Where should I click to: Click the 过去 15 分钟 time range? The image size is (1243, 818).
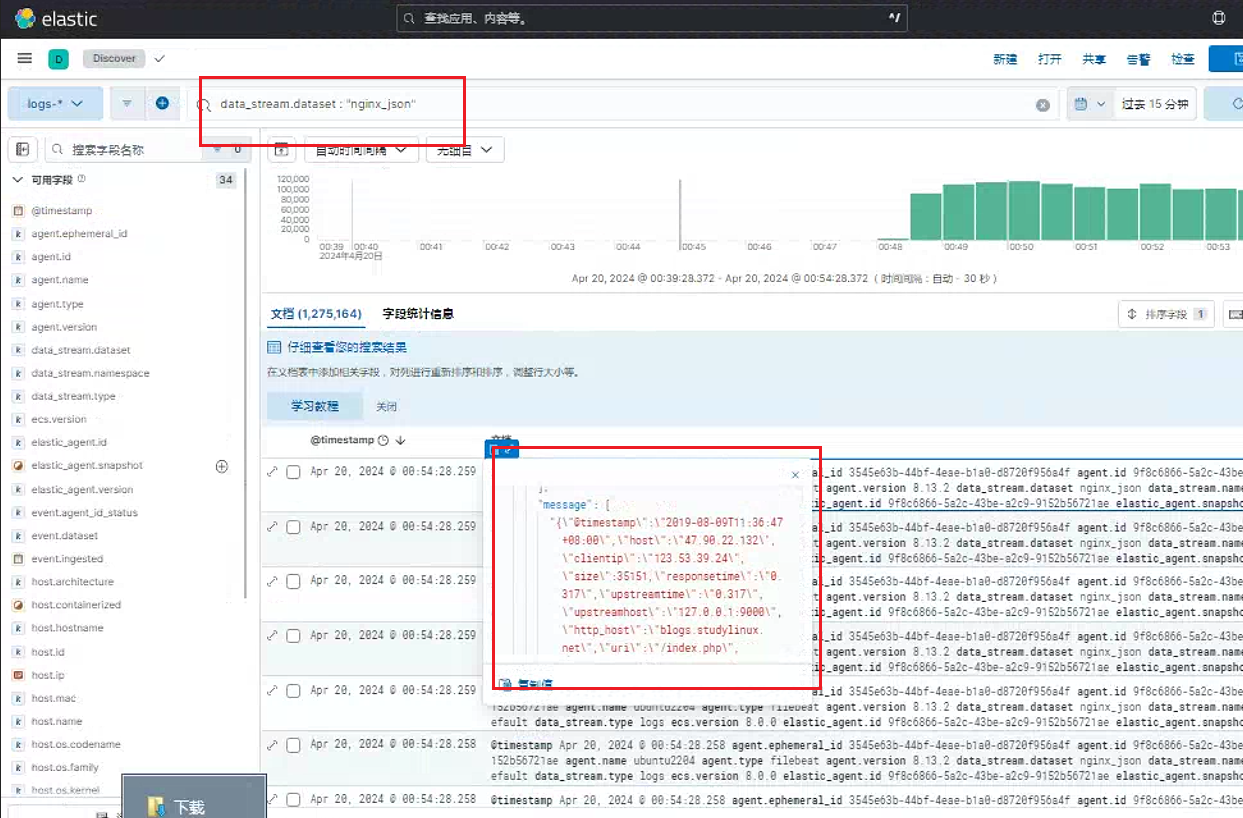(x=1155, y=104)
